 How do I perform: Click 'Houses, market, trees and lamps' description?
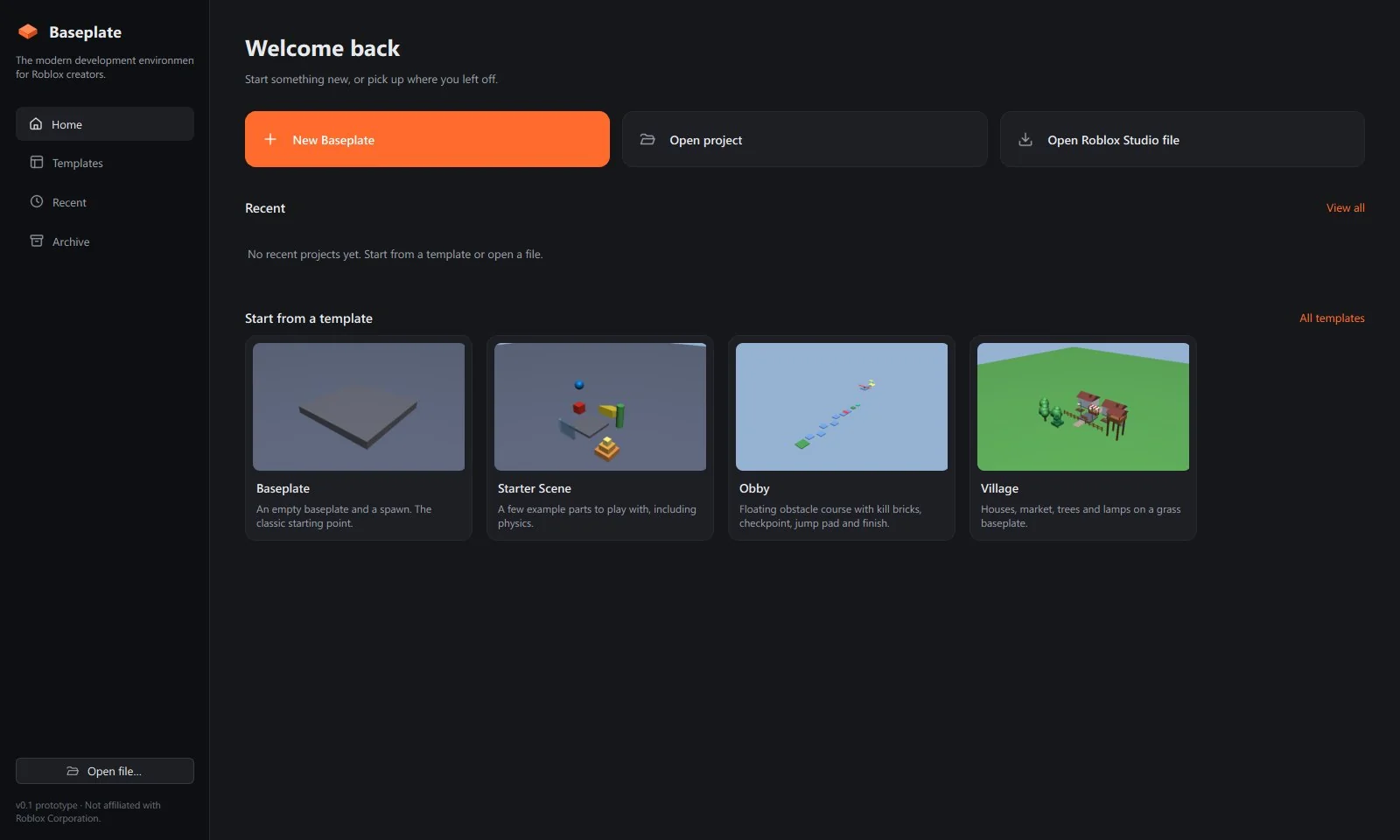[1081, 516]
